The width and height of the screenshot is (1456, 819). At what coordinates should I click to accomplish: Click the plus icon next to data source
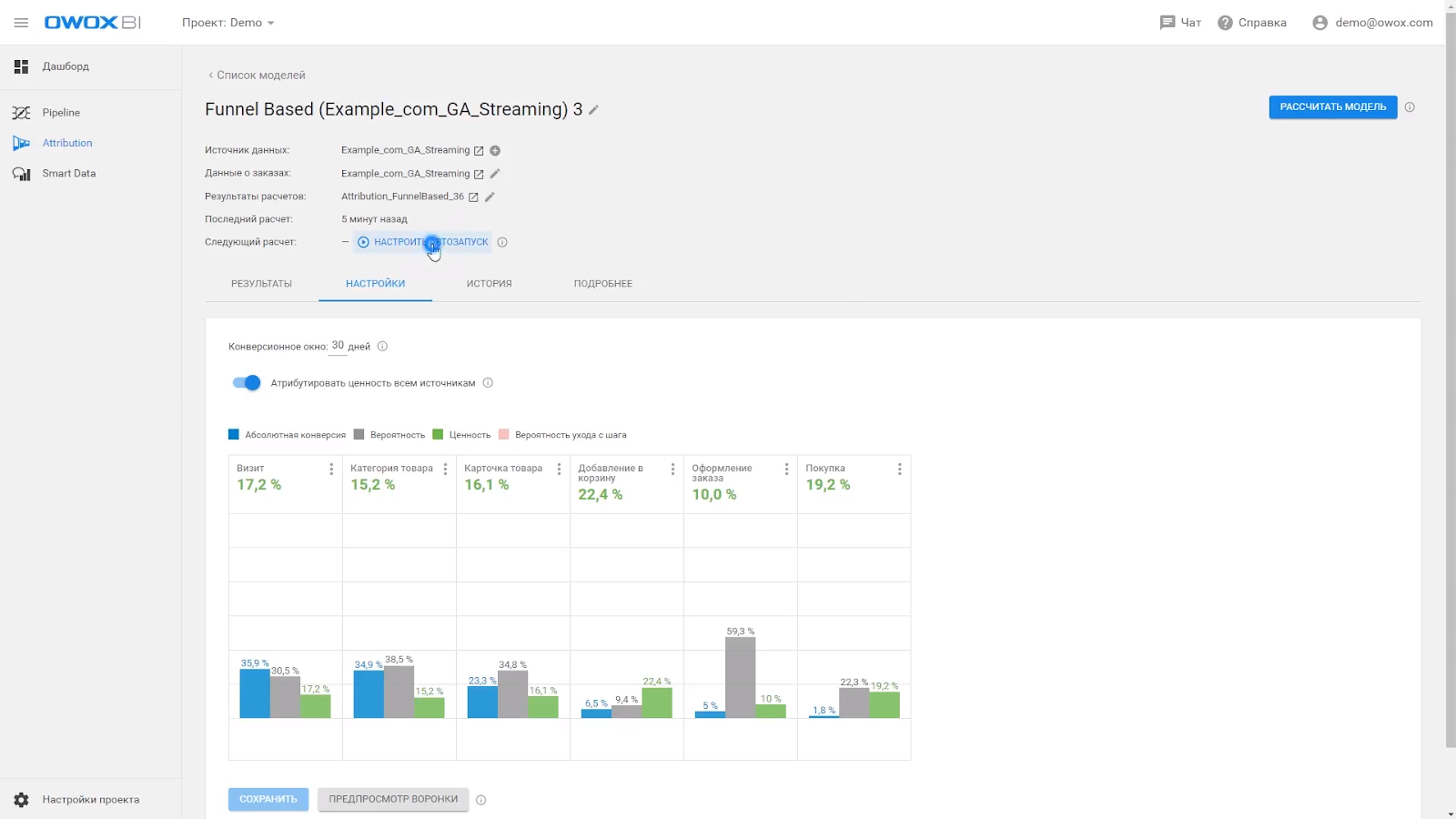[495, 151]
